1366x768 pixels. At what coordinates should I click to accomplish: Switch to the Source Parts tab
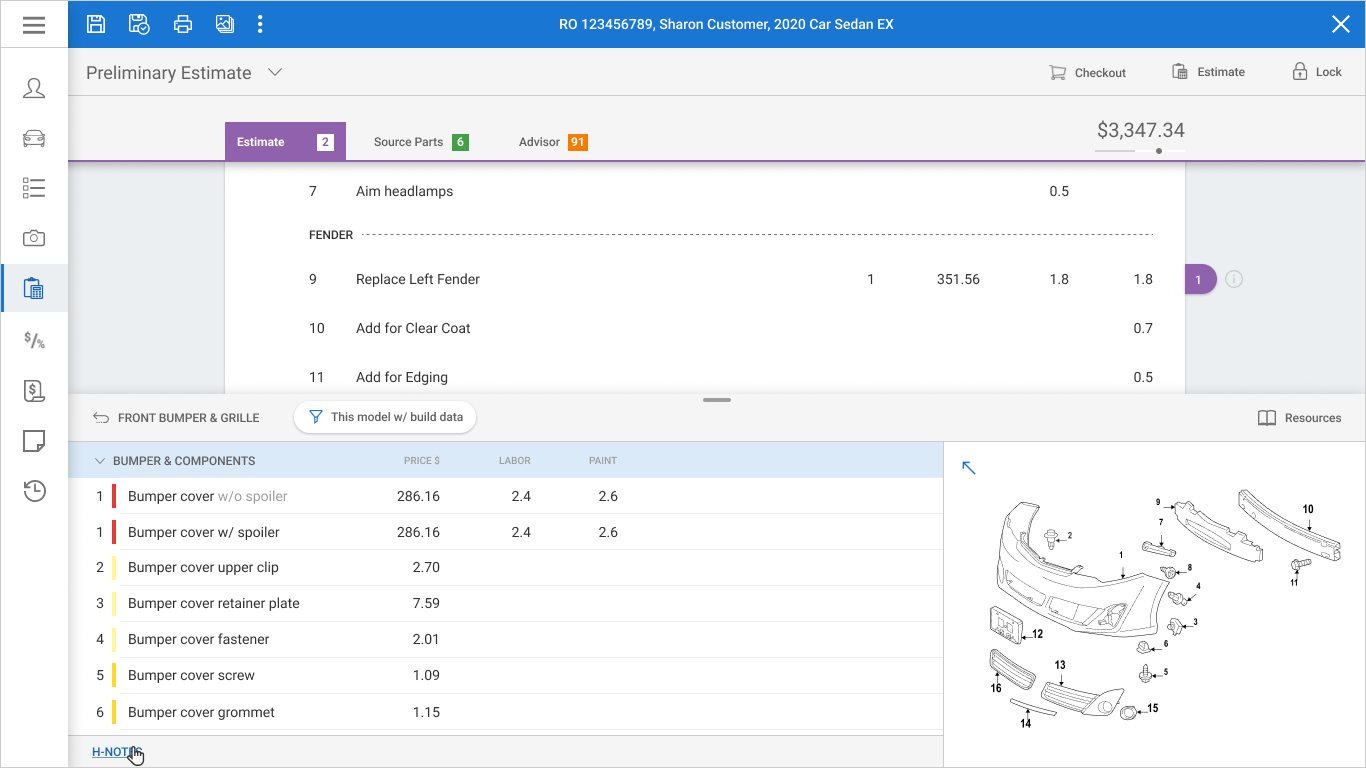tap(420, 142)
